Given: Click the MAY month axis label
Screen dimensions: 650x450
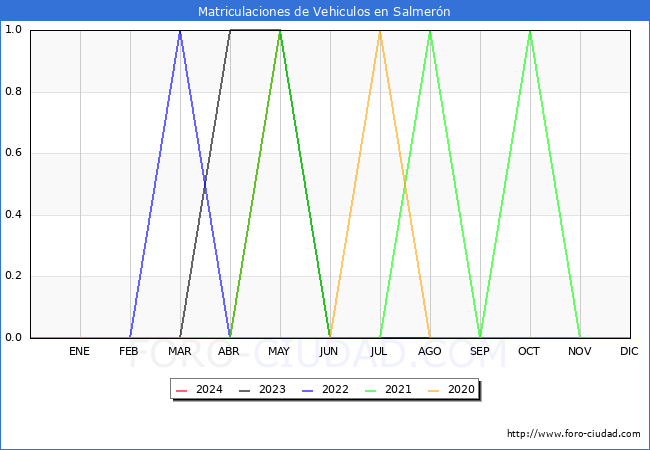Looking at the screenshot, I should point(279,351).
